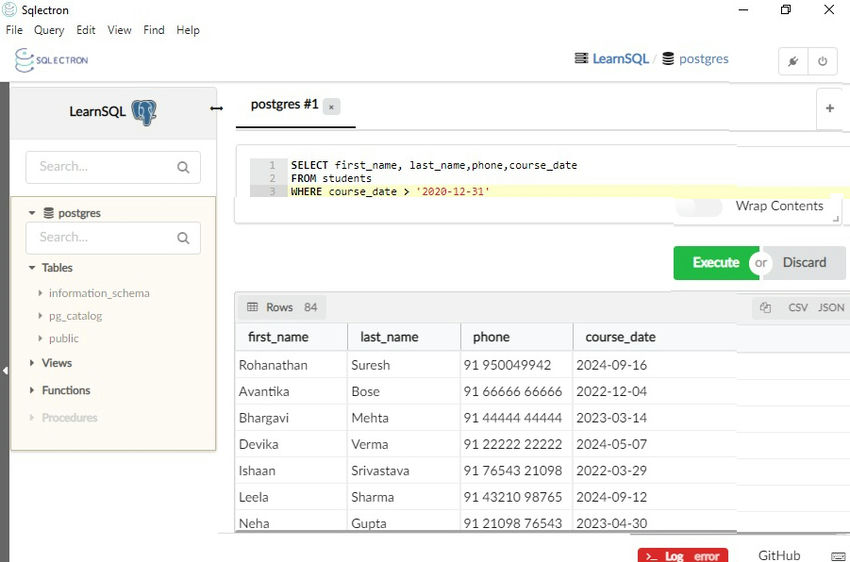Click the LearnSQL server name in sidebar

point(97,112)
